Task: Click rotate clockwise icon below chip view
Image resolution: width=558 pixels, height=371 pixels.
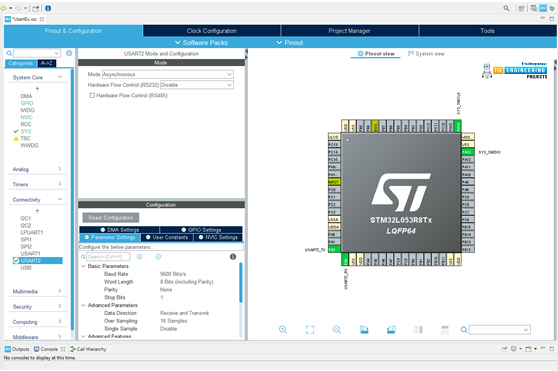Action: pyautogui.click(x=364, y=330)
